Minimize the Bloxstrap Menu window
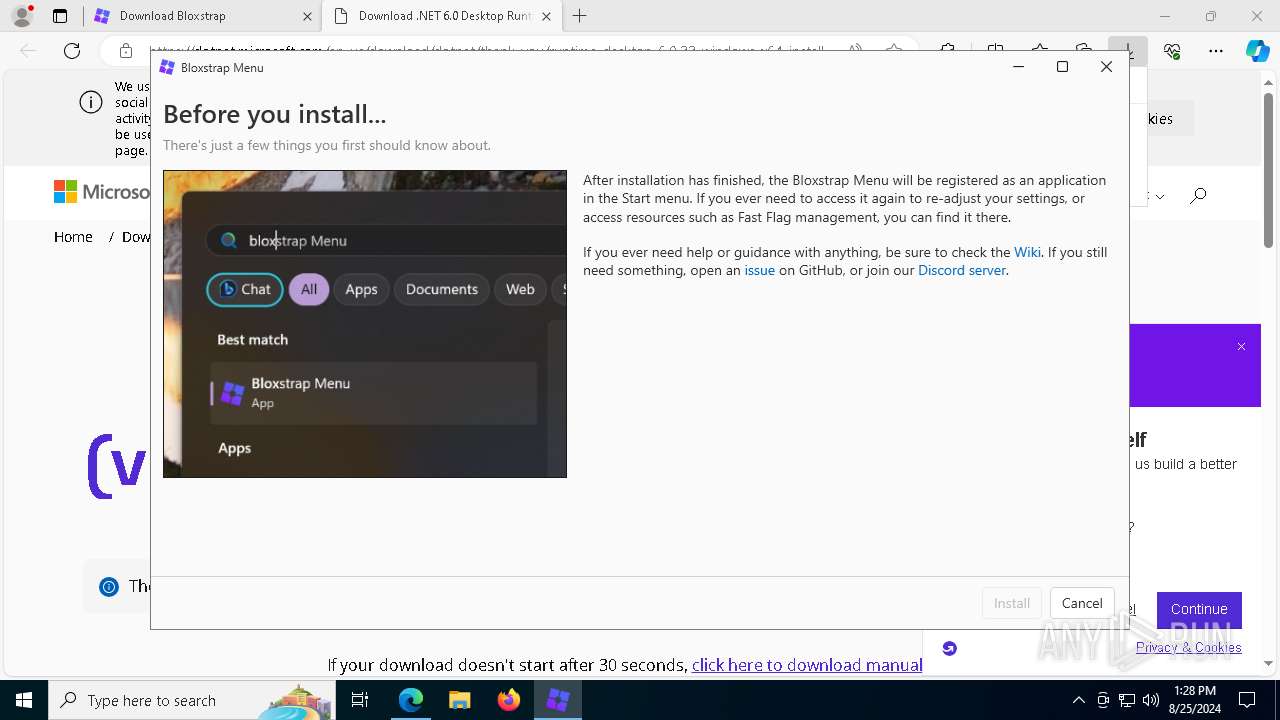The height and width of the screenshot is (720, 1280). point(1018,67)
